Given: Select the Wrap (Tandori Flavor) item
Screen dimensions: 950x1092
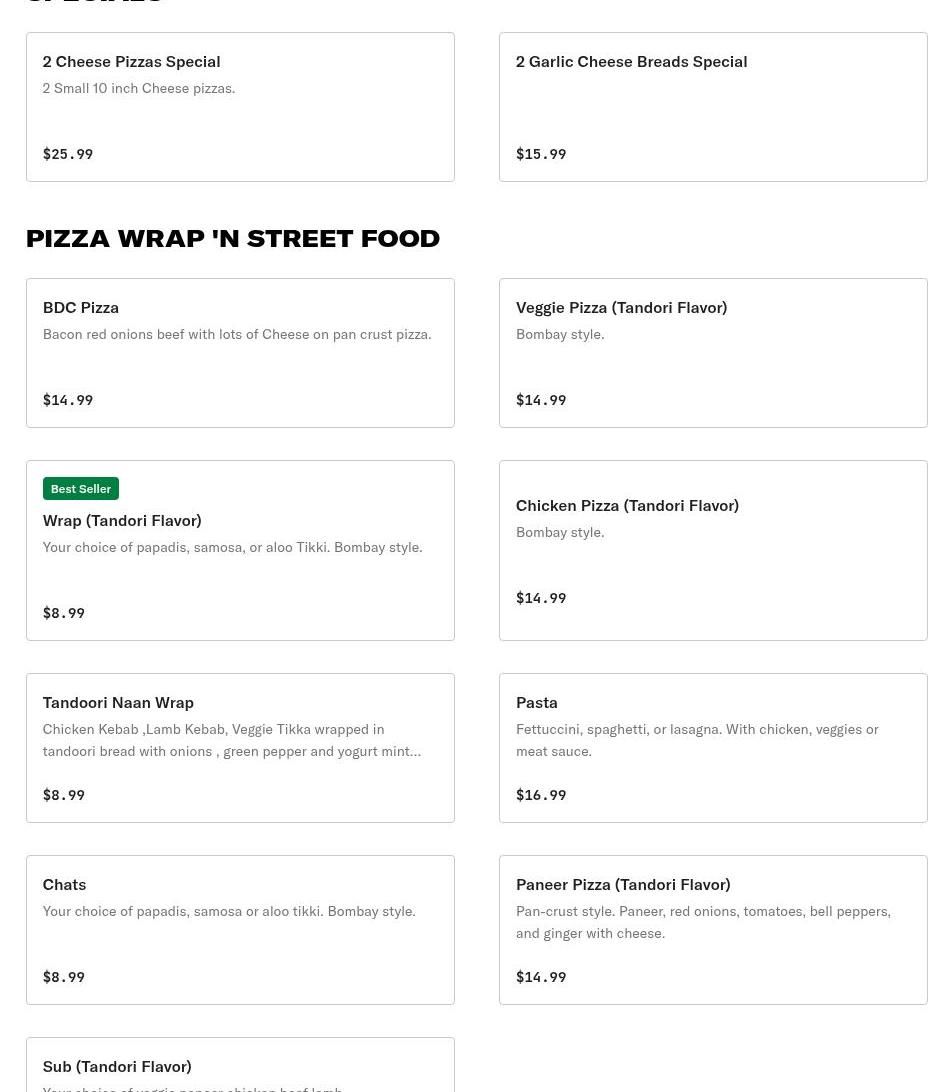Looking at the screenshot, I should point(122,520).
